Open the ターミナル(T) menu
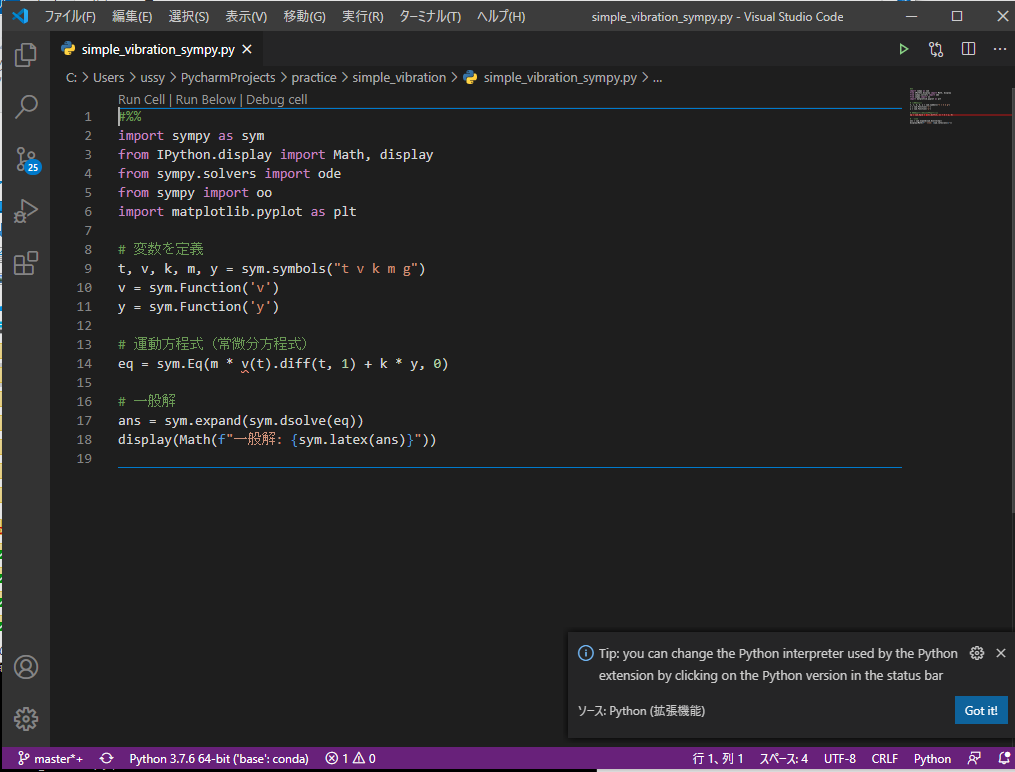 pos(430,17)
